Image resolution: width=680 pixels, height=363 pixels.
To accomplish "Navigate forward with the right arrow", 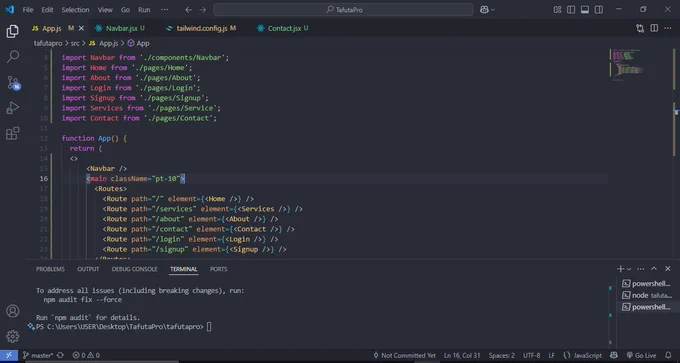I will (203, 10).
